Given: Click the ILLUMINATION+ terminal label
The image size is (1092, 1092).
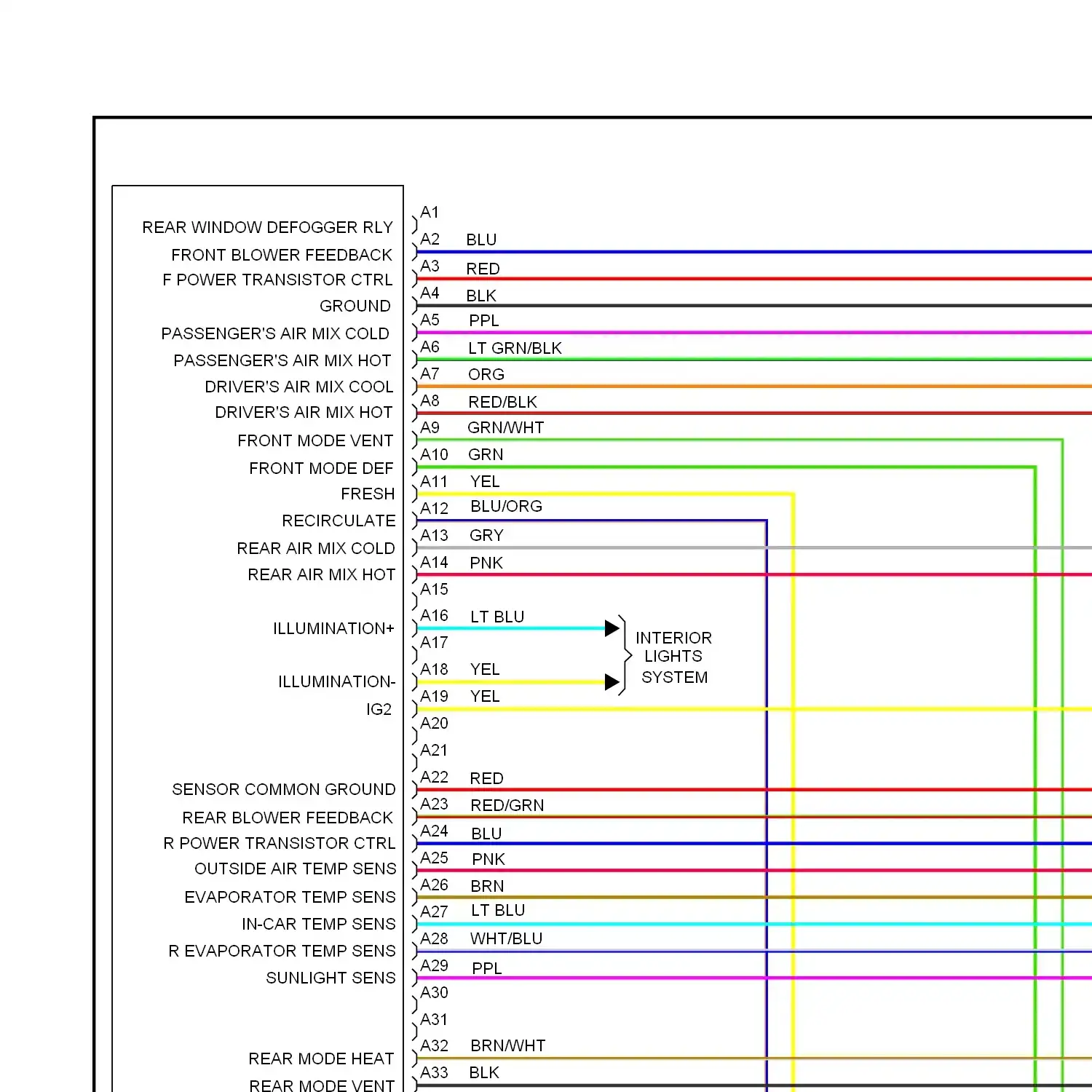Looking at the screenshot, I should (333, 629).
